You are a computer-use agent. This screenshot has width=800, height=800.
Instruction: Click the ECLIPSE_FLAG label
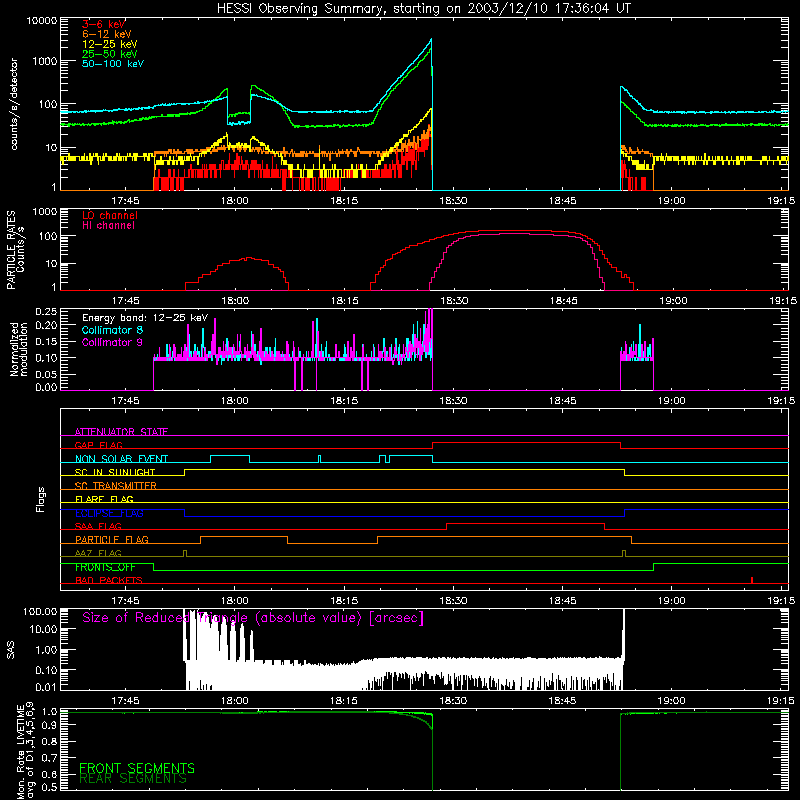pos(109,513)
